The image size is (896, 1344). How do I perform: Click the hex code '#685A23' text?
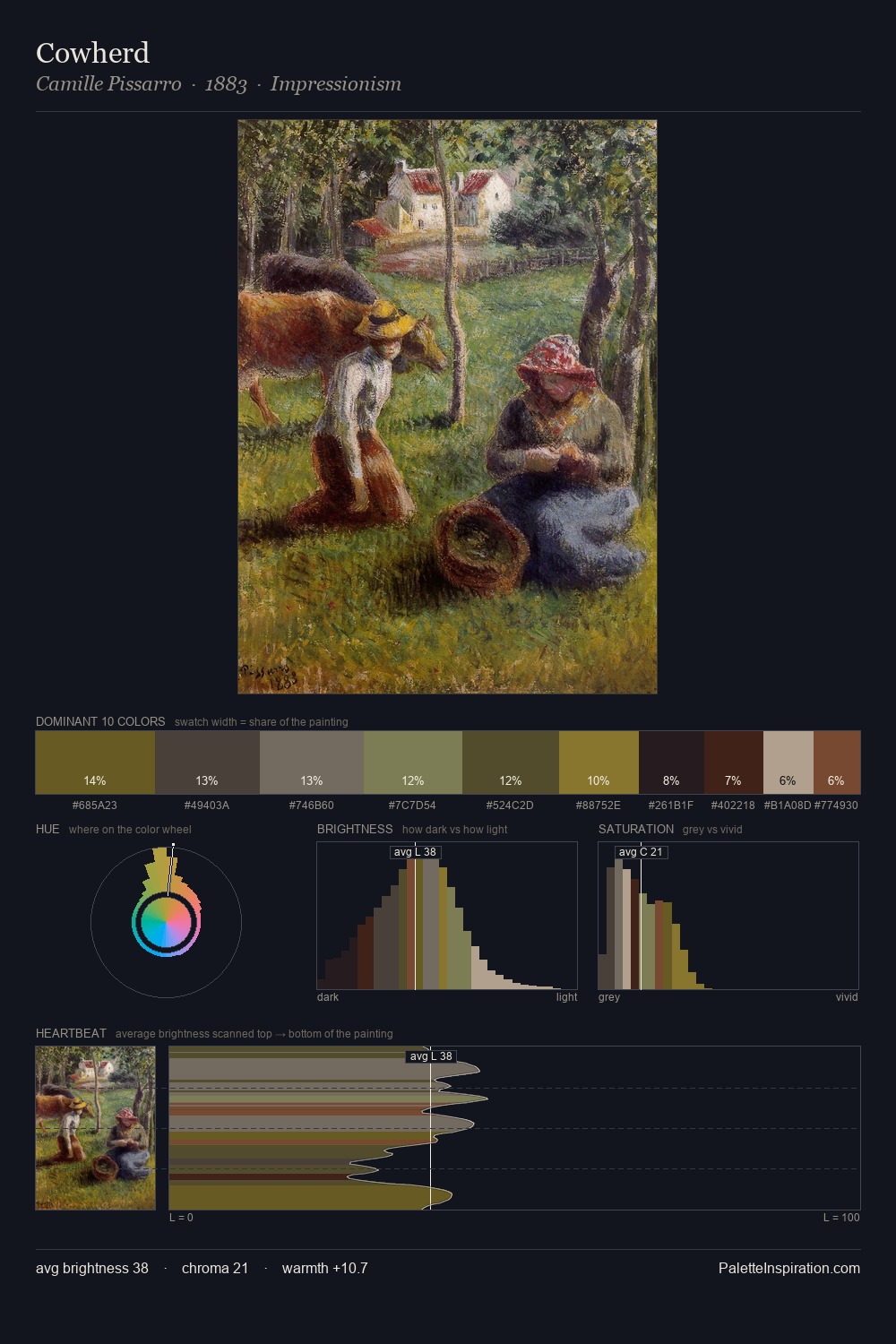[95, 806]
